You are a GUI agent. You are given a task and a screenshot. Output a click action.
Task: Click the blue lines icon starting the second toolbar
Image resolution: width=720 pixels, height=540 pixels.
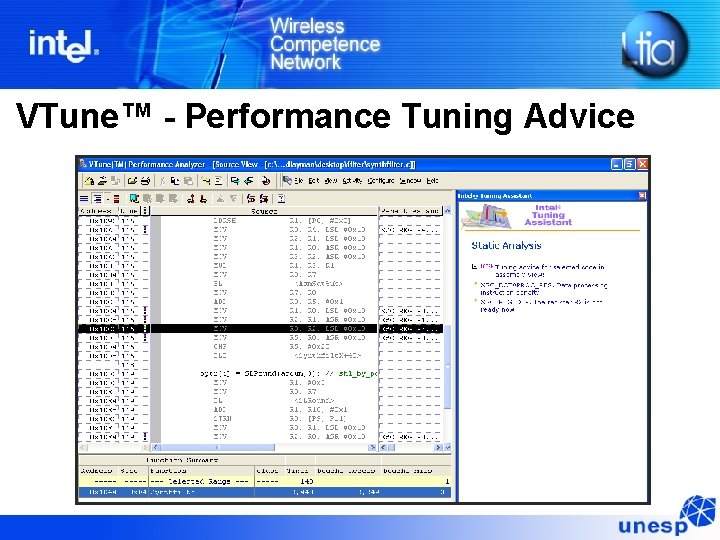coord(84,198)
